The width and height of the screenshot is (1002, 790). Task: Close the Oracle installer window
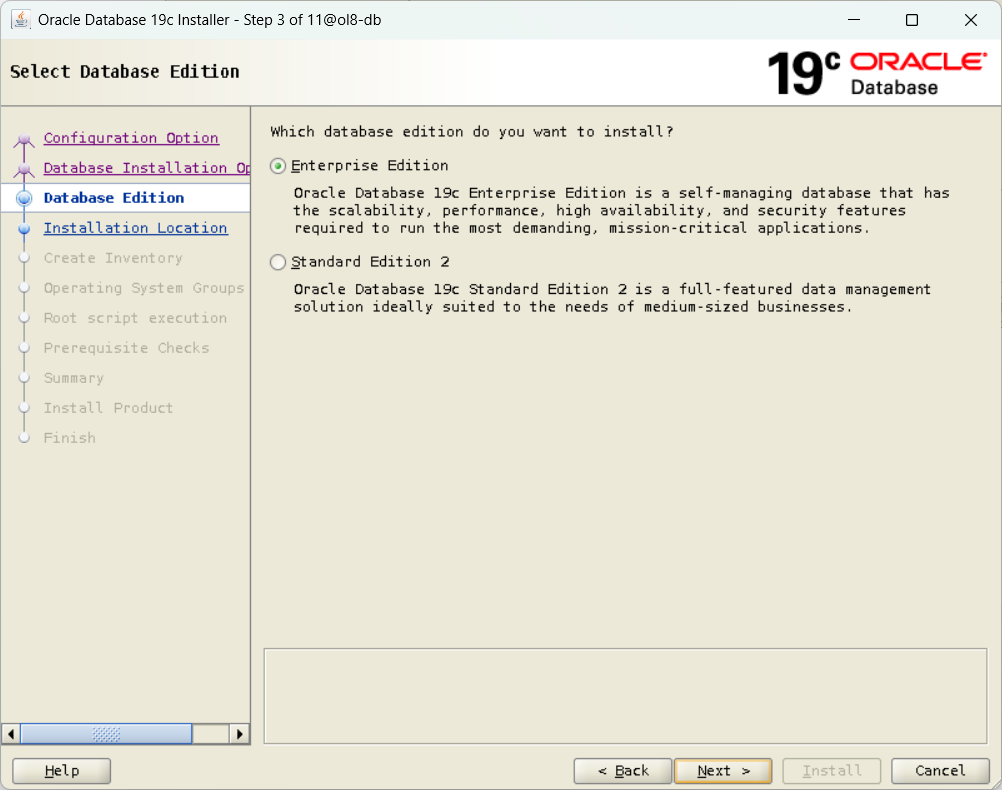(x=971, y=20)
